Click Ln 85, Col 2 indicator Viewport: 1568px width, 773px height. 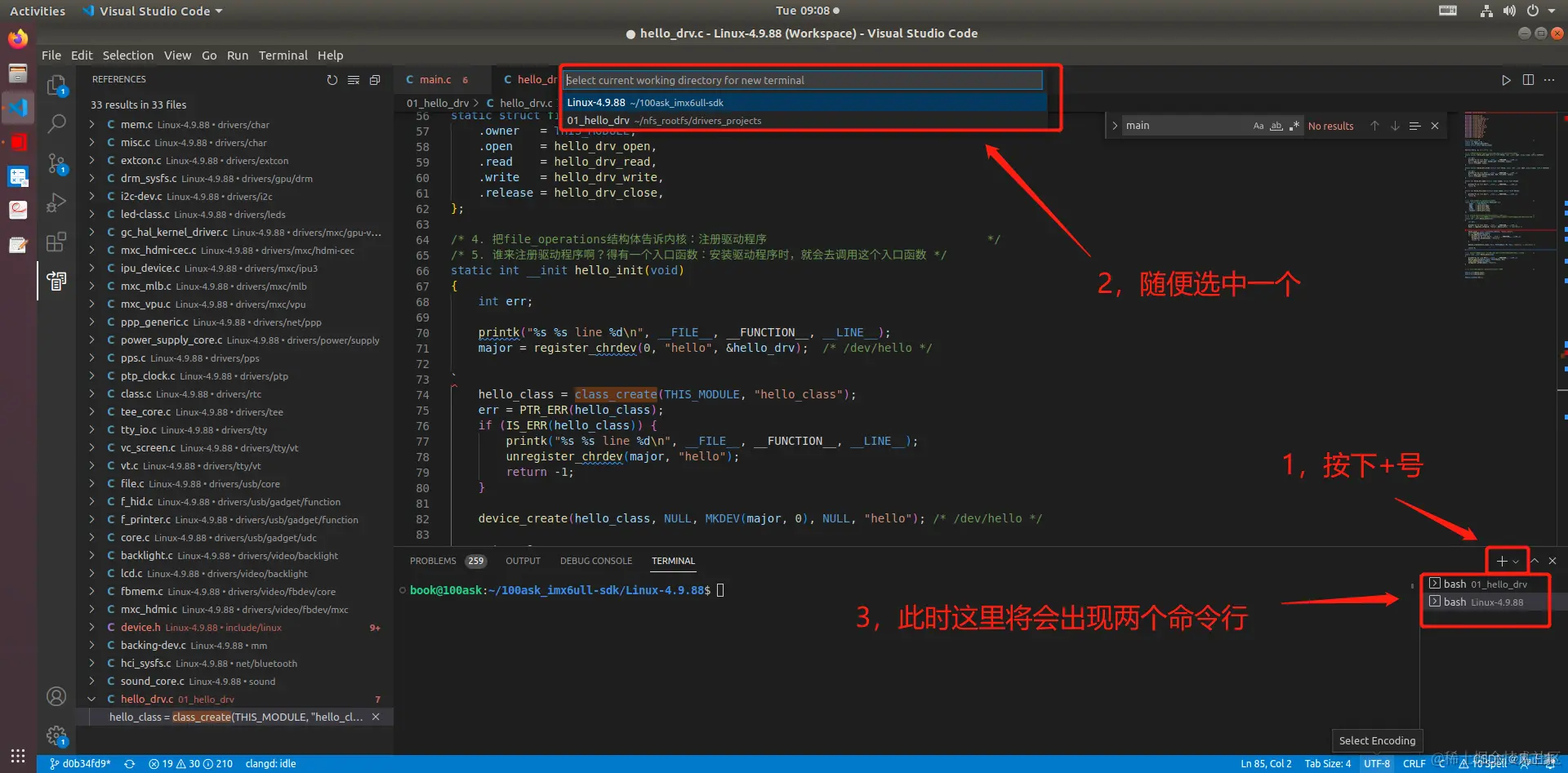point(1267,764)
